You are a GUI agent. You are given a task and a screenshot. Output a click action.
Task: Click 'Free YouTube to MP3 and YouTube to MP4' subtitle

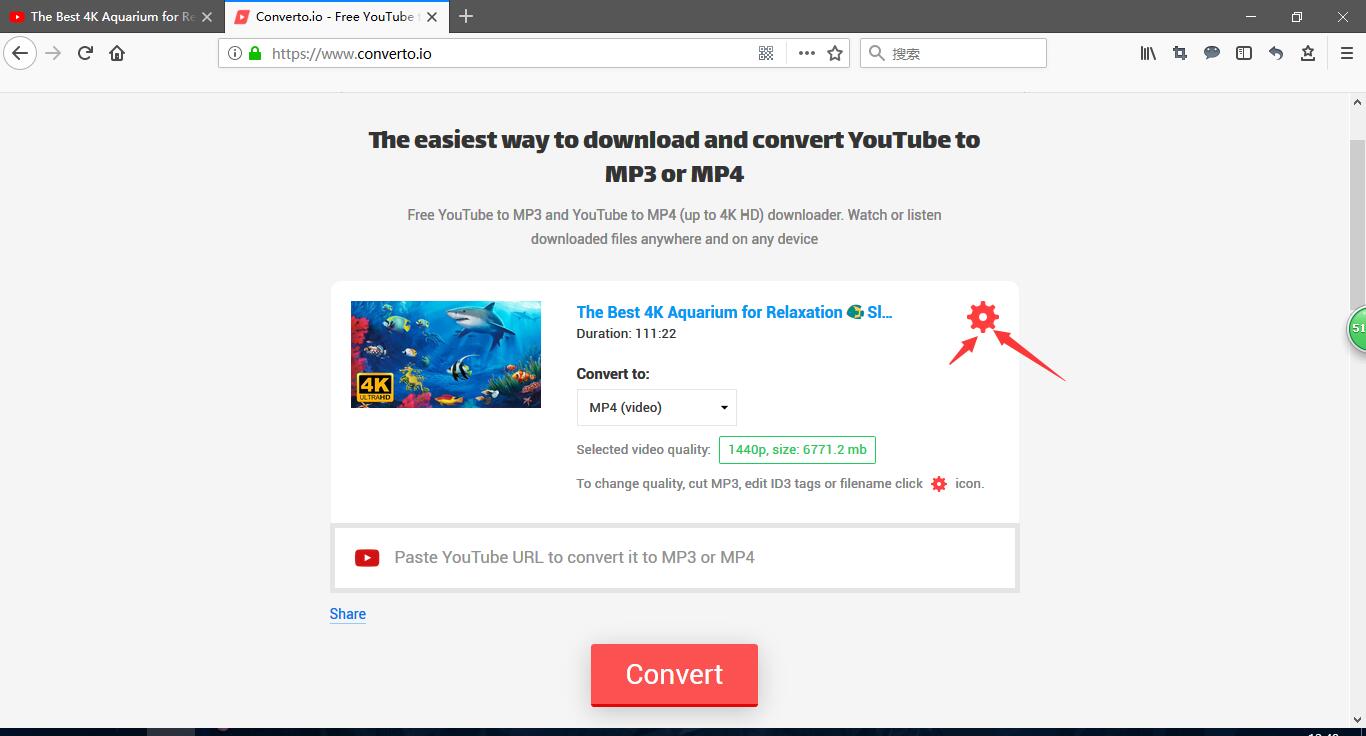(x=674, y=227)
